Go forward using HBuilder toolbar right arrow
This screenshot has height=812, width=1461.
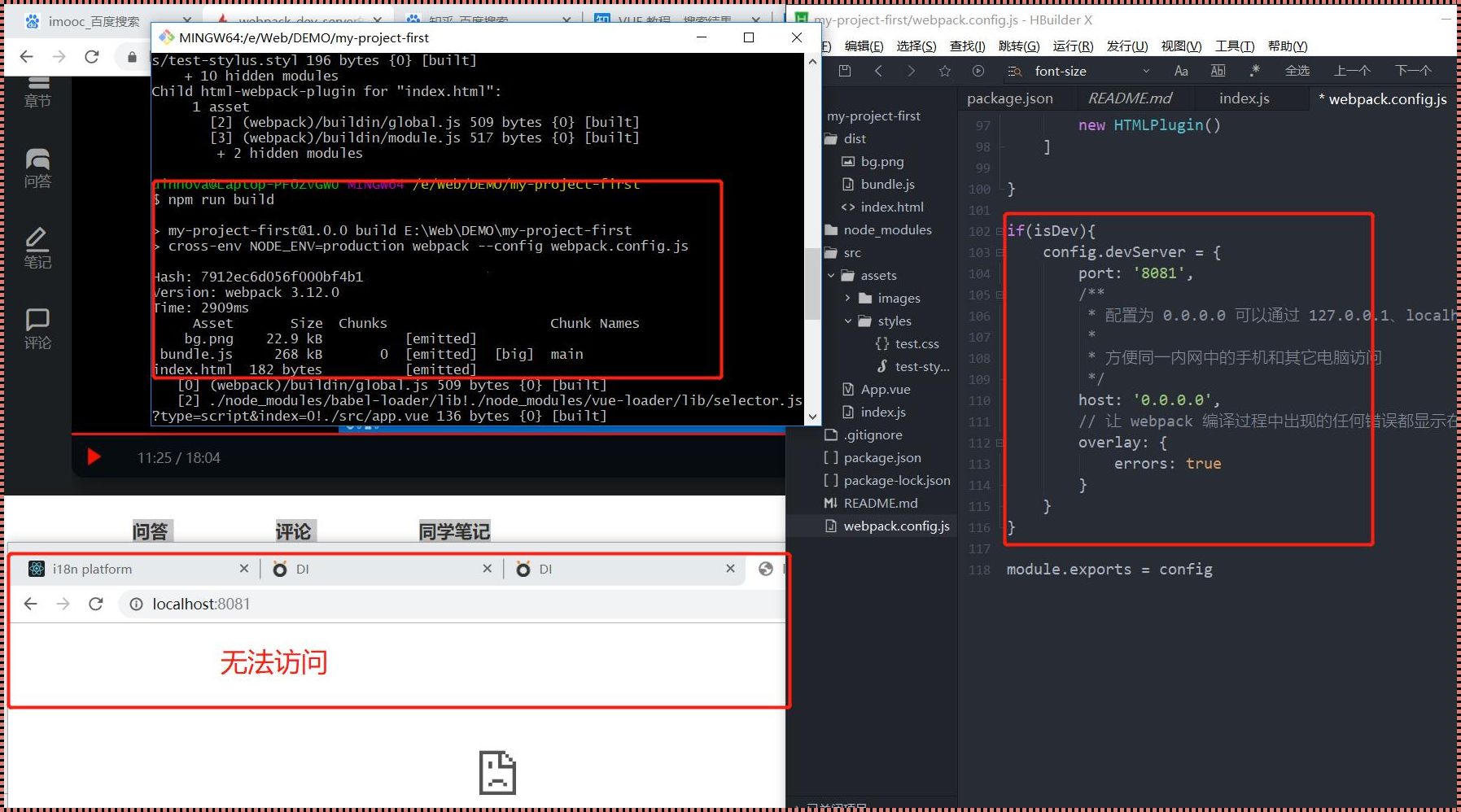point(911,71)
